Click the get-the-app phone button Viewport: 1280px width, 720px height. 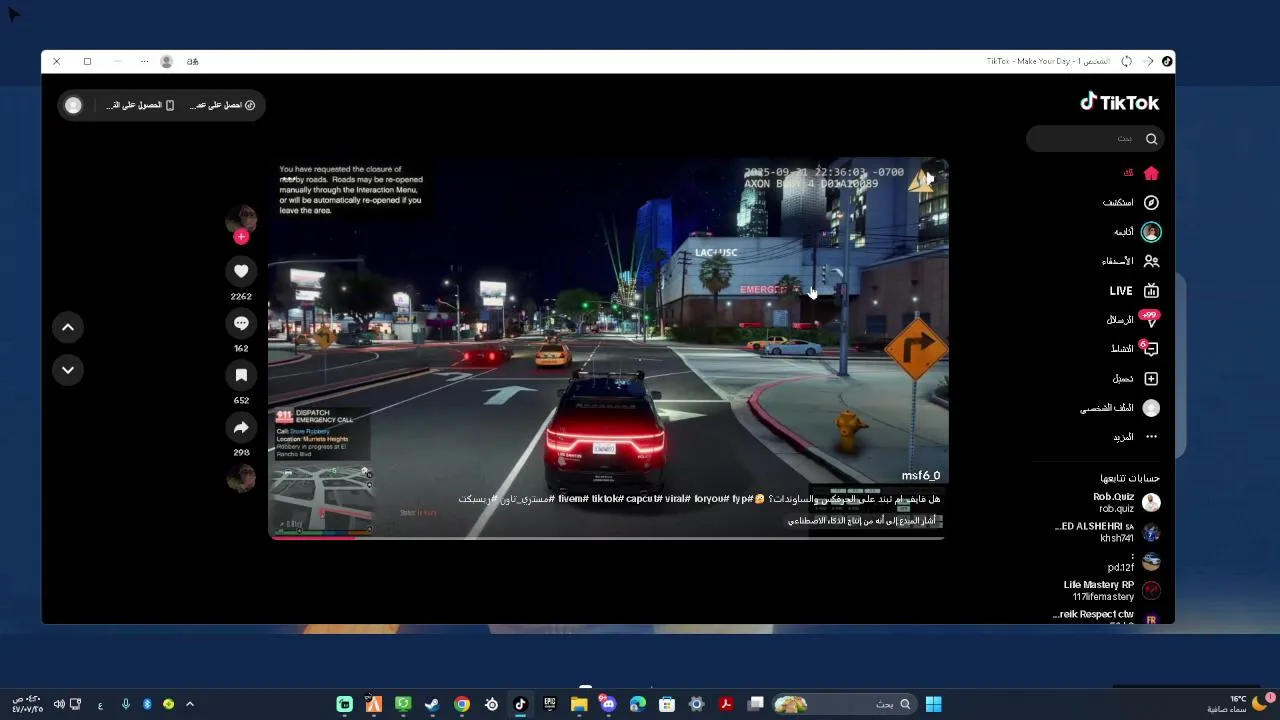pos(141,105)
